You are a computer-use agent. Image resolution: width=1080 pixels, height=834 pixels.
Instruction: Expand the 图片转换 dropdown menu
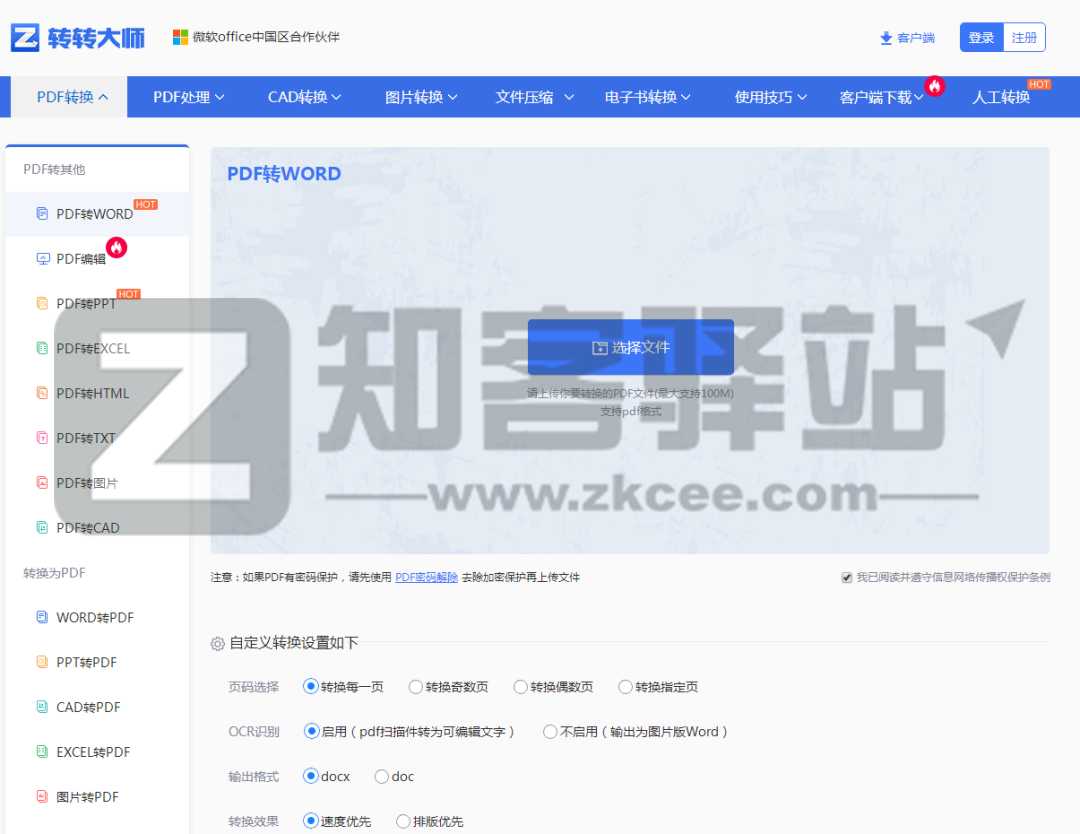pyautogui.click(x=421, y=97)
